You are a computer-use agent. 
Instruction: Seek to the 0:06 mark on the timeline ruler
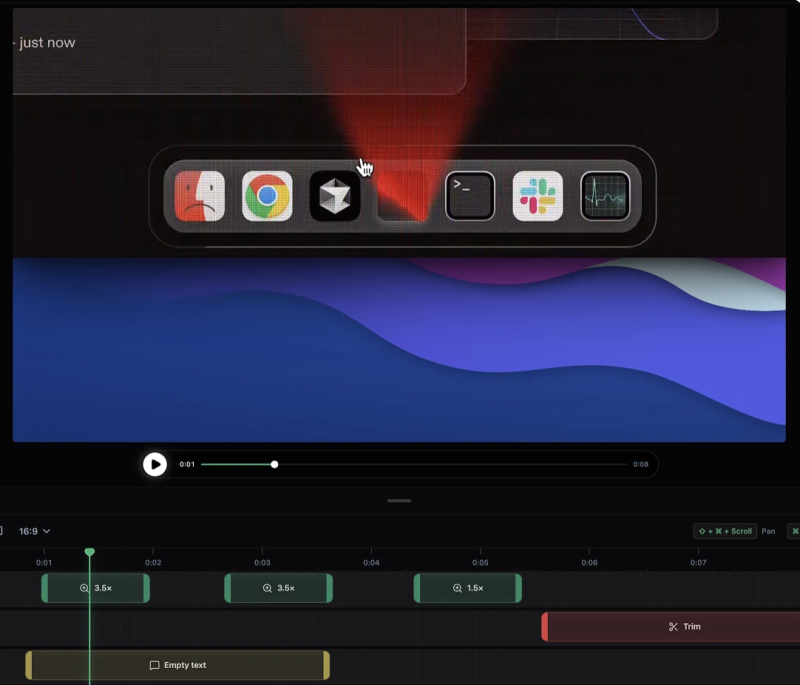pos(589,563)
